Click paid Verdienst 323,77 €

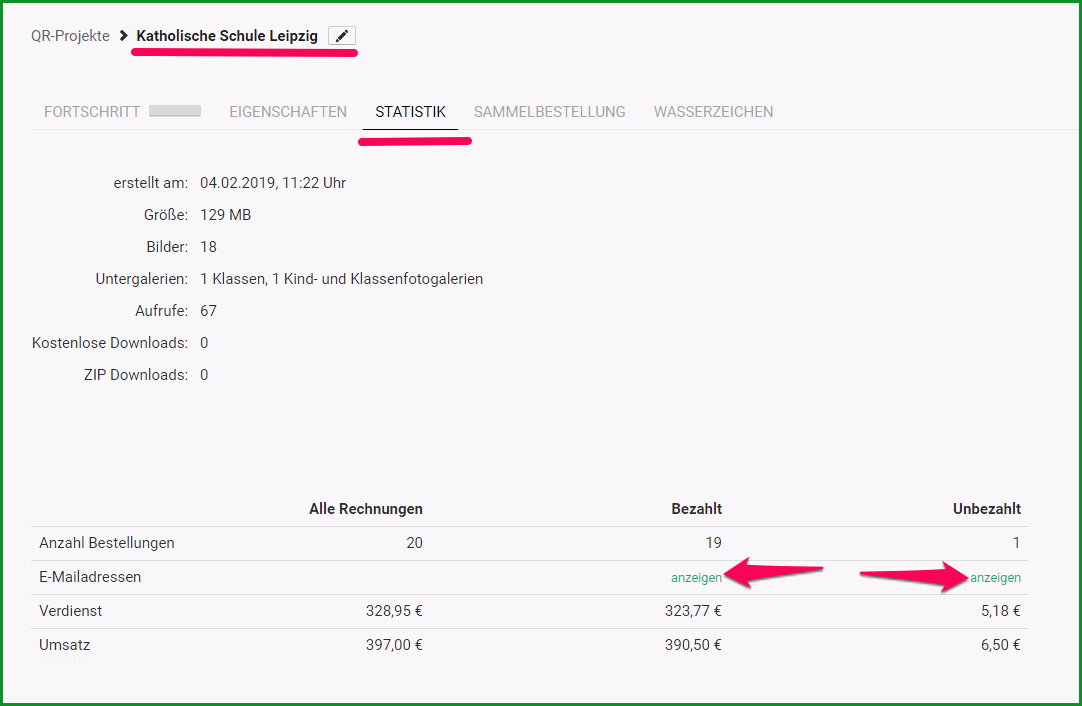click(693, 611)
